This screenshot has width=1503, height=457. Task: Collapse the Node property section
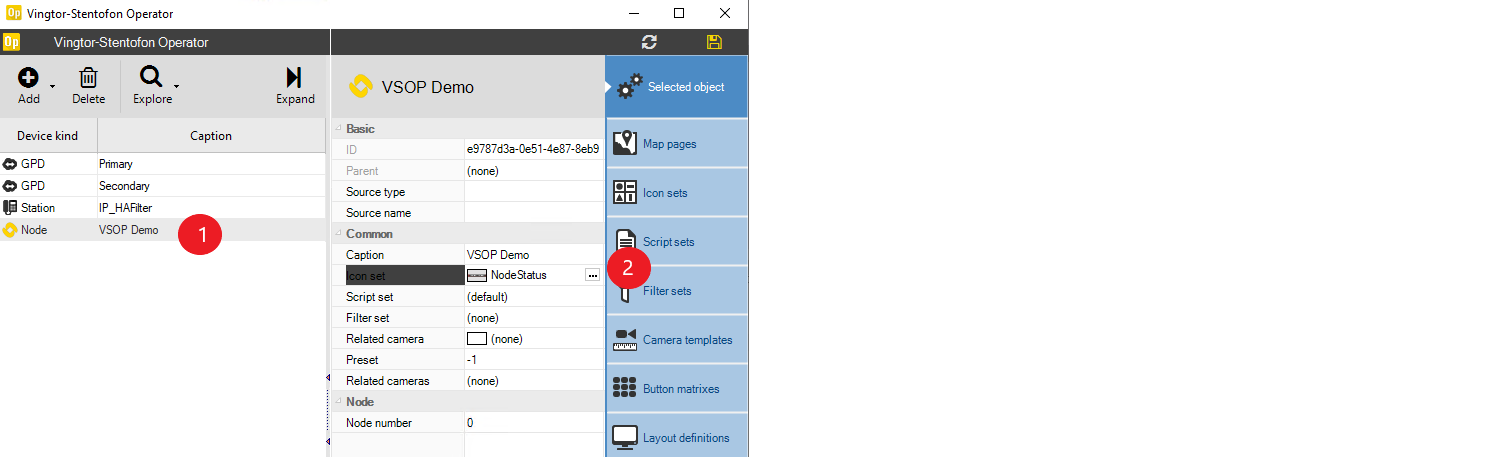[338, 402]
